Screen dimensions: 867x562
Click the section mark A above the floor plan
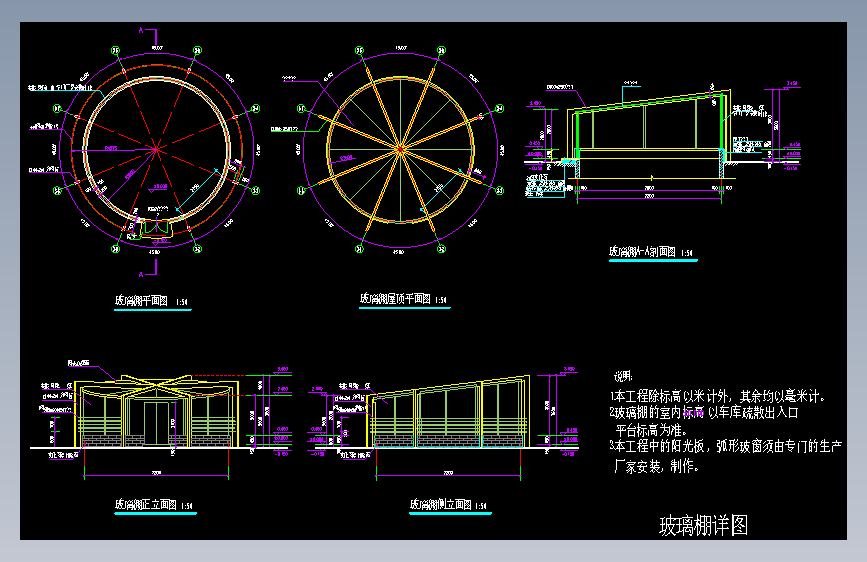coord(149,35)
